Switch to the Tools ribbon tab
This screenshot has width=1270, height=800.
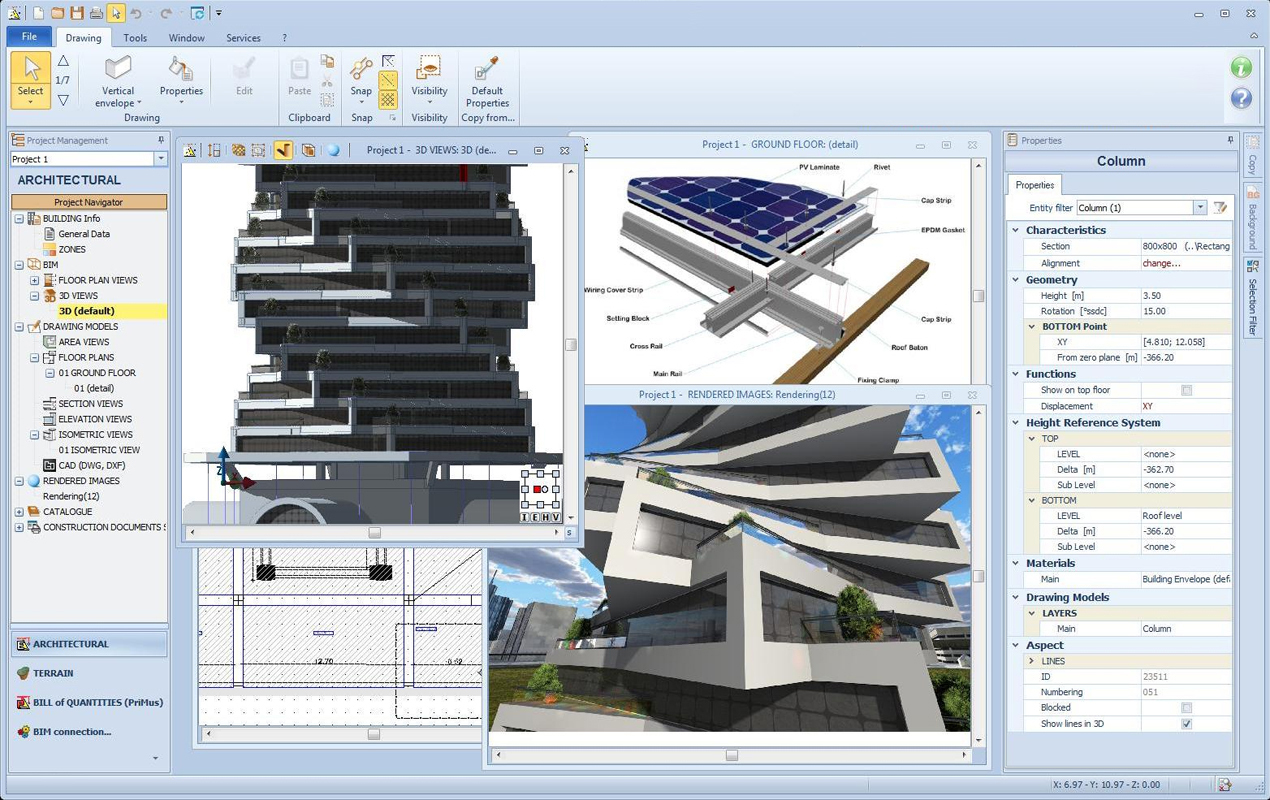[135, 38]
